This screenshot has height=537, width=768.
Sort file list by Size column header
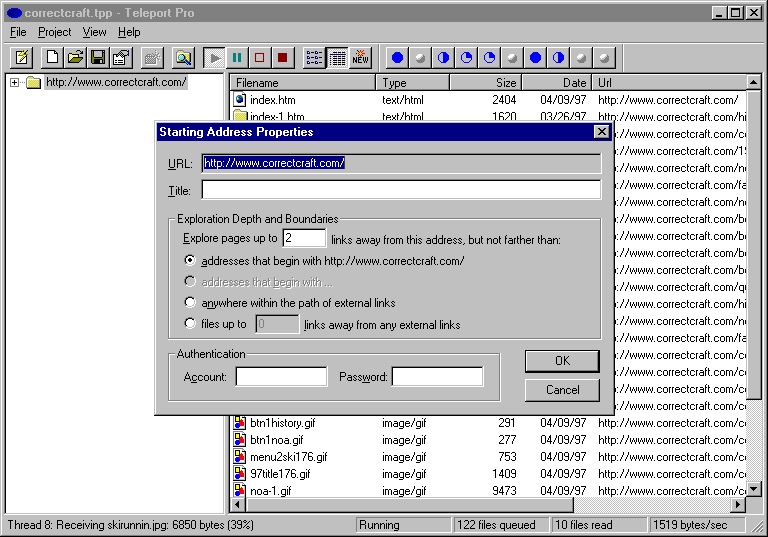click(485, 83)
